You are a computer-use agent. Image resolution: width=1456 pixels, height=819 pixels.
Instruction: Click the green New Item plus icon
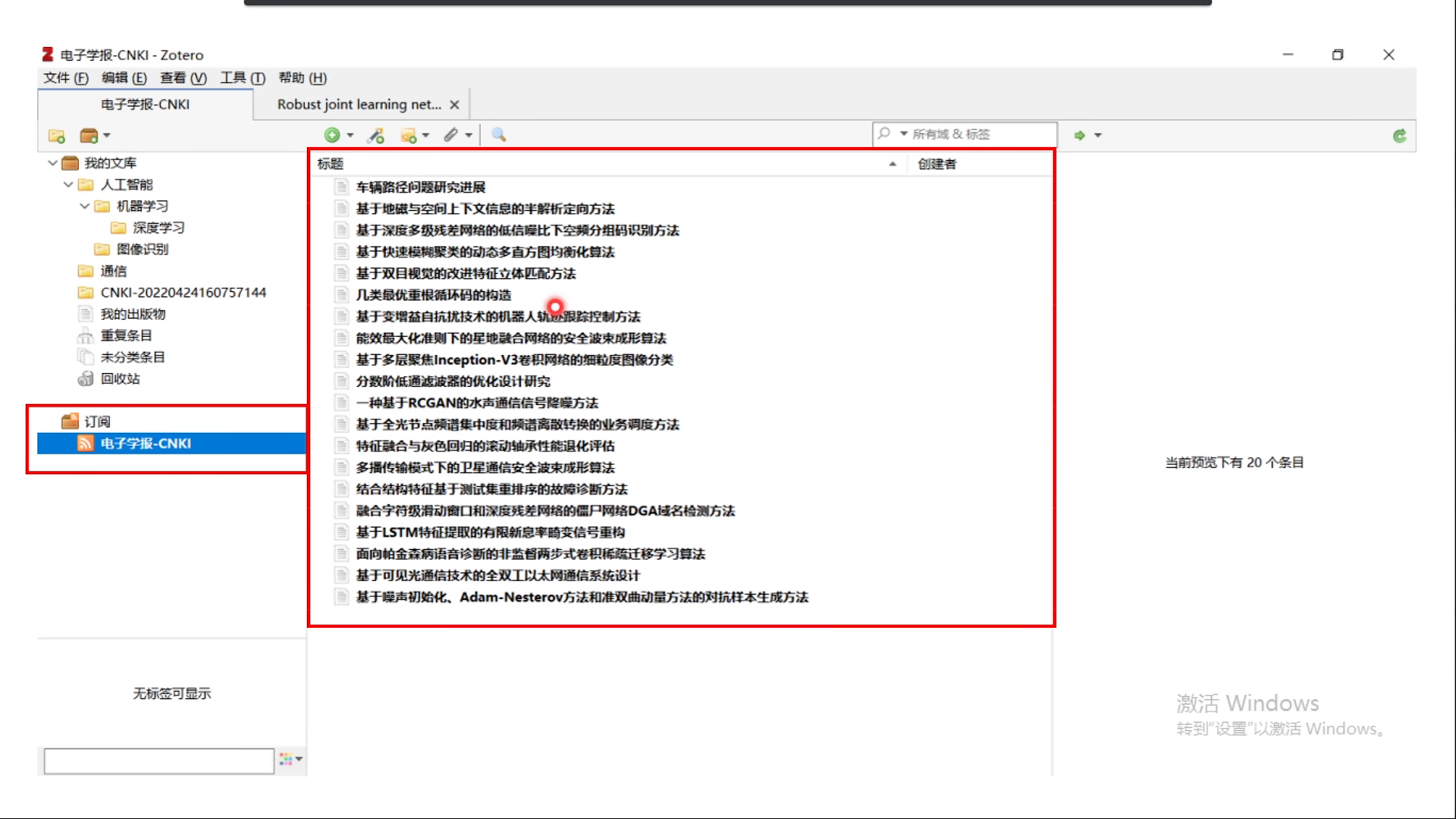331,135
